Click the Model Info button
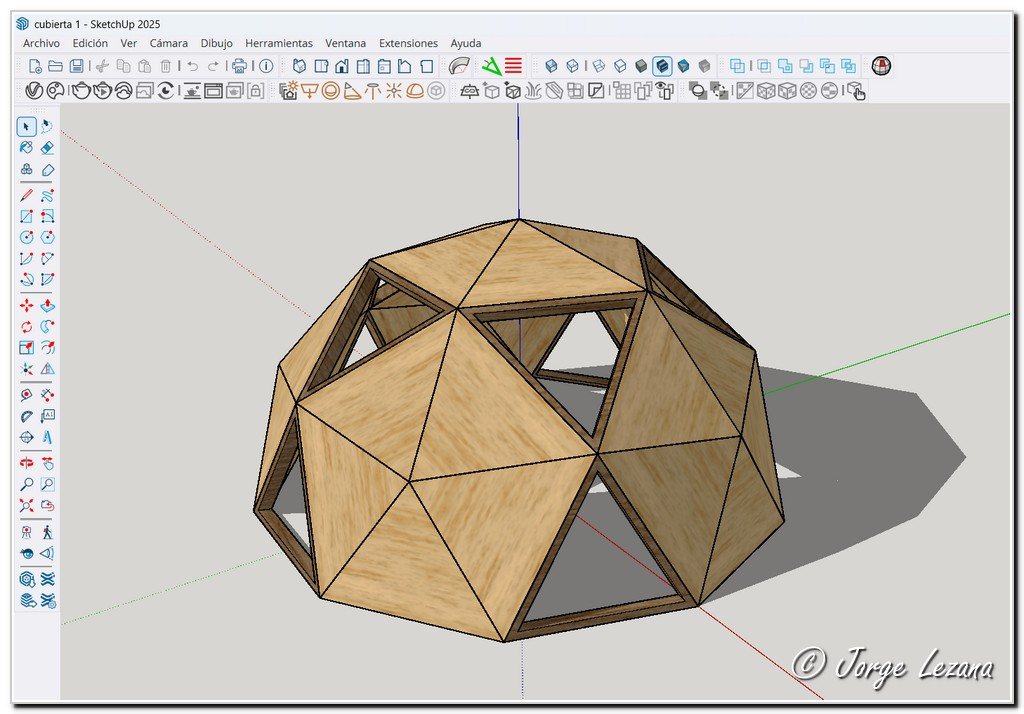The width and height of the screenshot is (1024, 714). (266, 66)
